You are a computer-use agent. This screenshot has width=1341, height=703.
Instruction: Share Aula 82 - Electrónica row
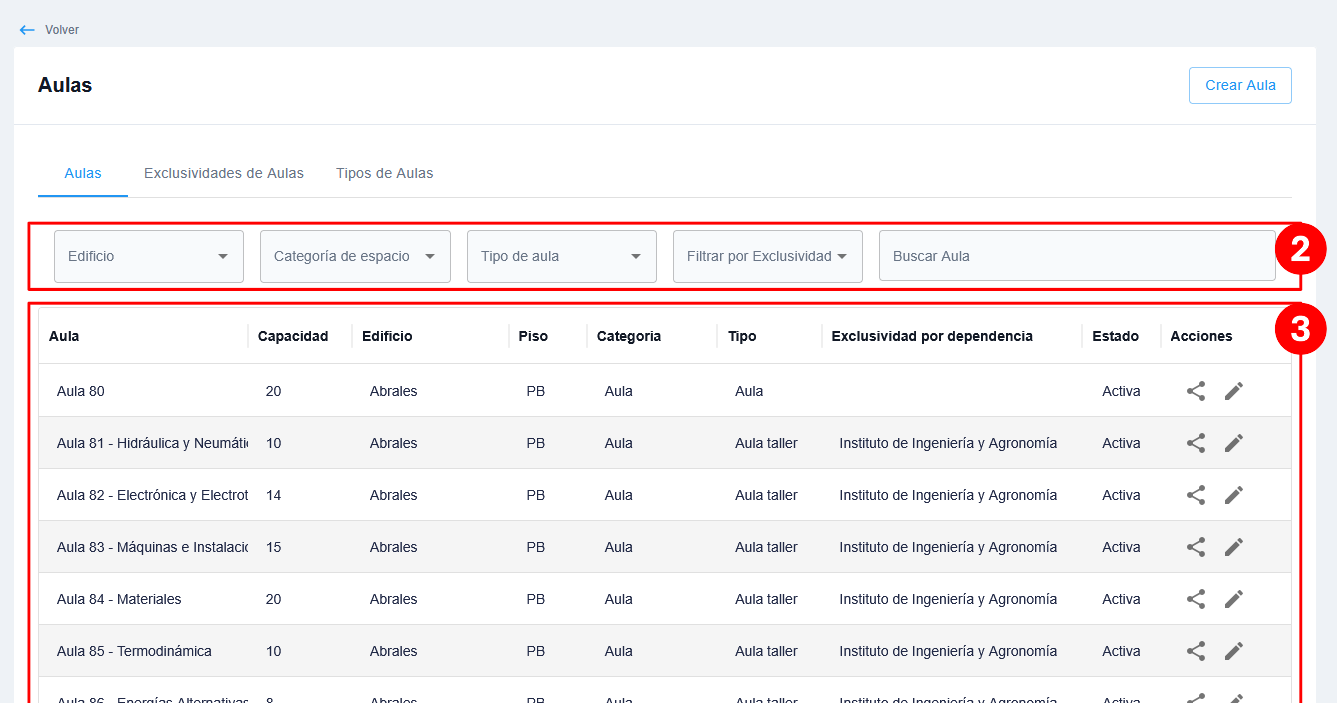[x=1196, y=495]
